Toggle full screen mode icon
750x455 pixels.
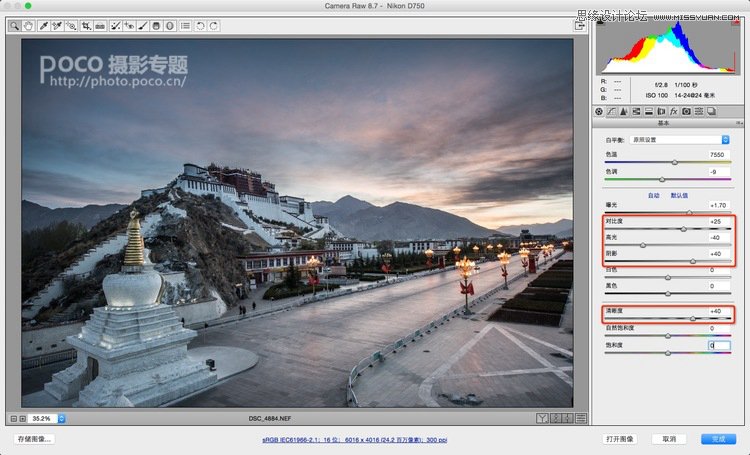click(580, 26)
